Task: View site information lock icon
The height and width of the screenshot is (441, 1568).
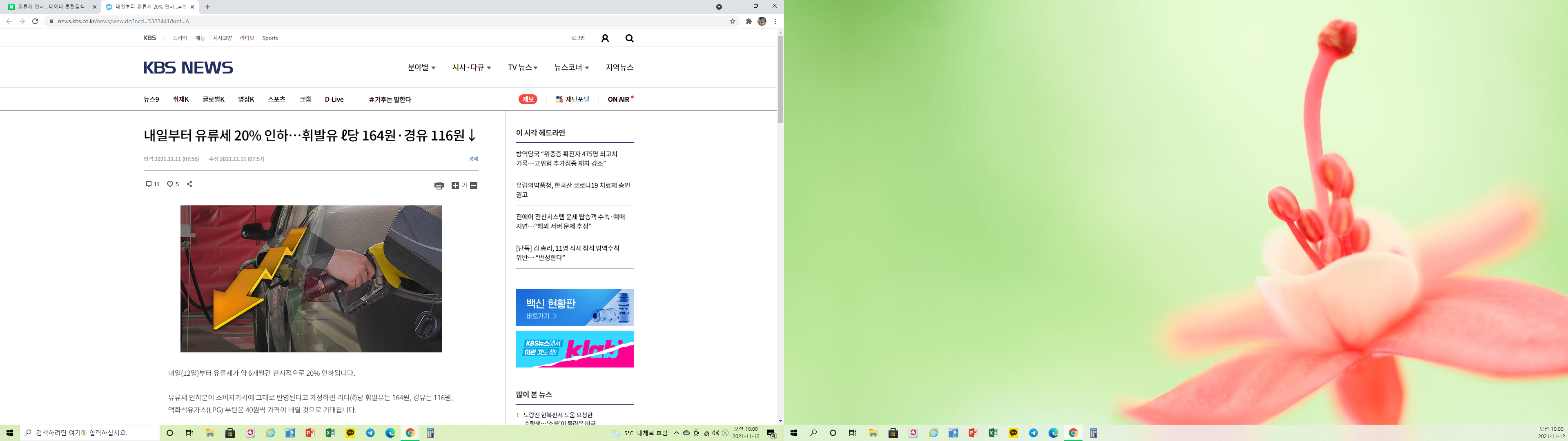Action: [51, 21]
